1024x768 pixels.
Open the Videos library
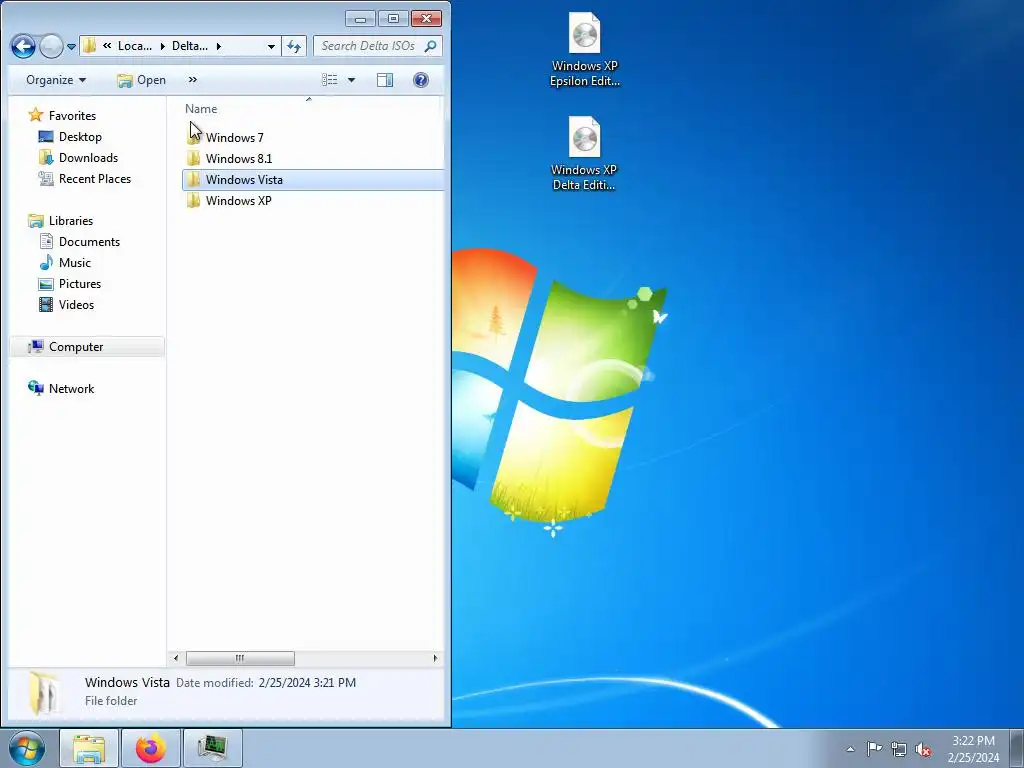pyautogui.click(x=76, y=304)
